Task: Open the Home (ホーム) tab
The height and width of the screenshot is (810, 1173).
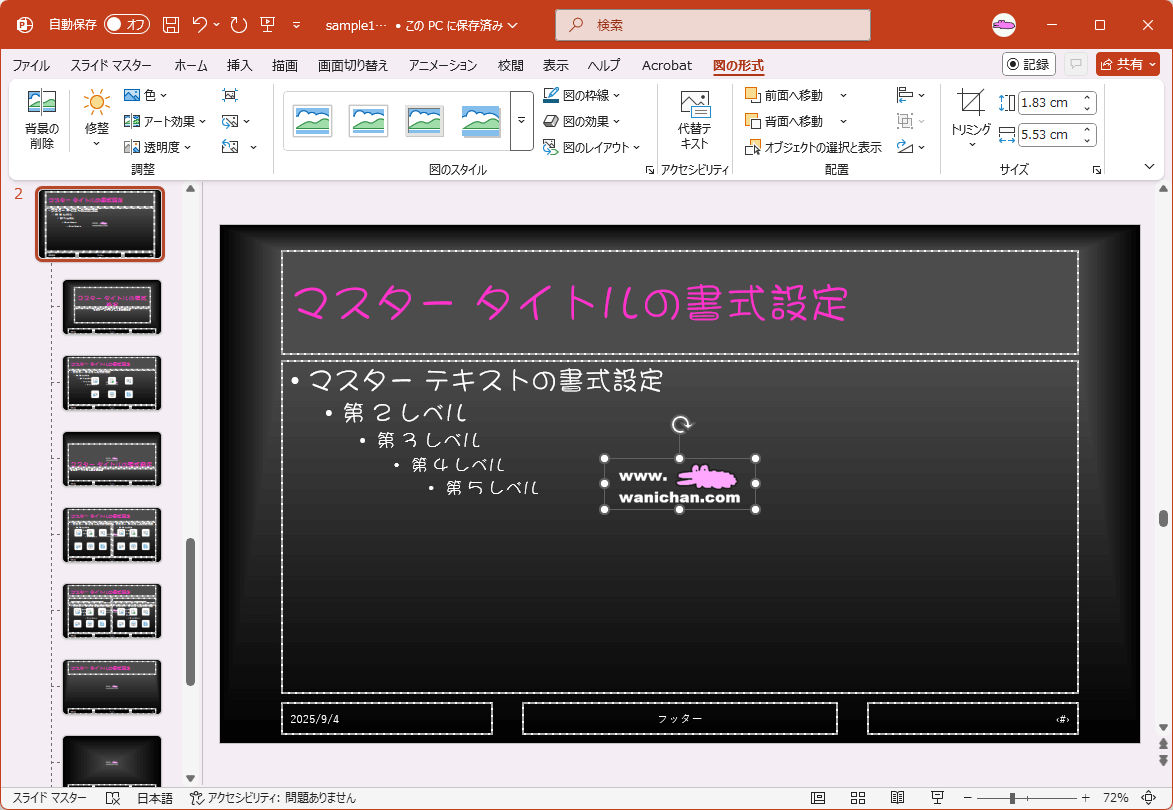Action: [x=191, y=65]
